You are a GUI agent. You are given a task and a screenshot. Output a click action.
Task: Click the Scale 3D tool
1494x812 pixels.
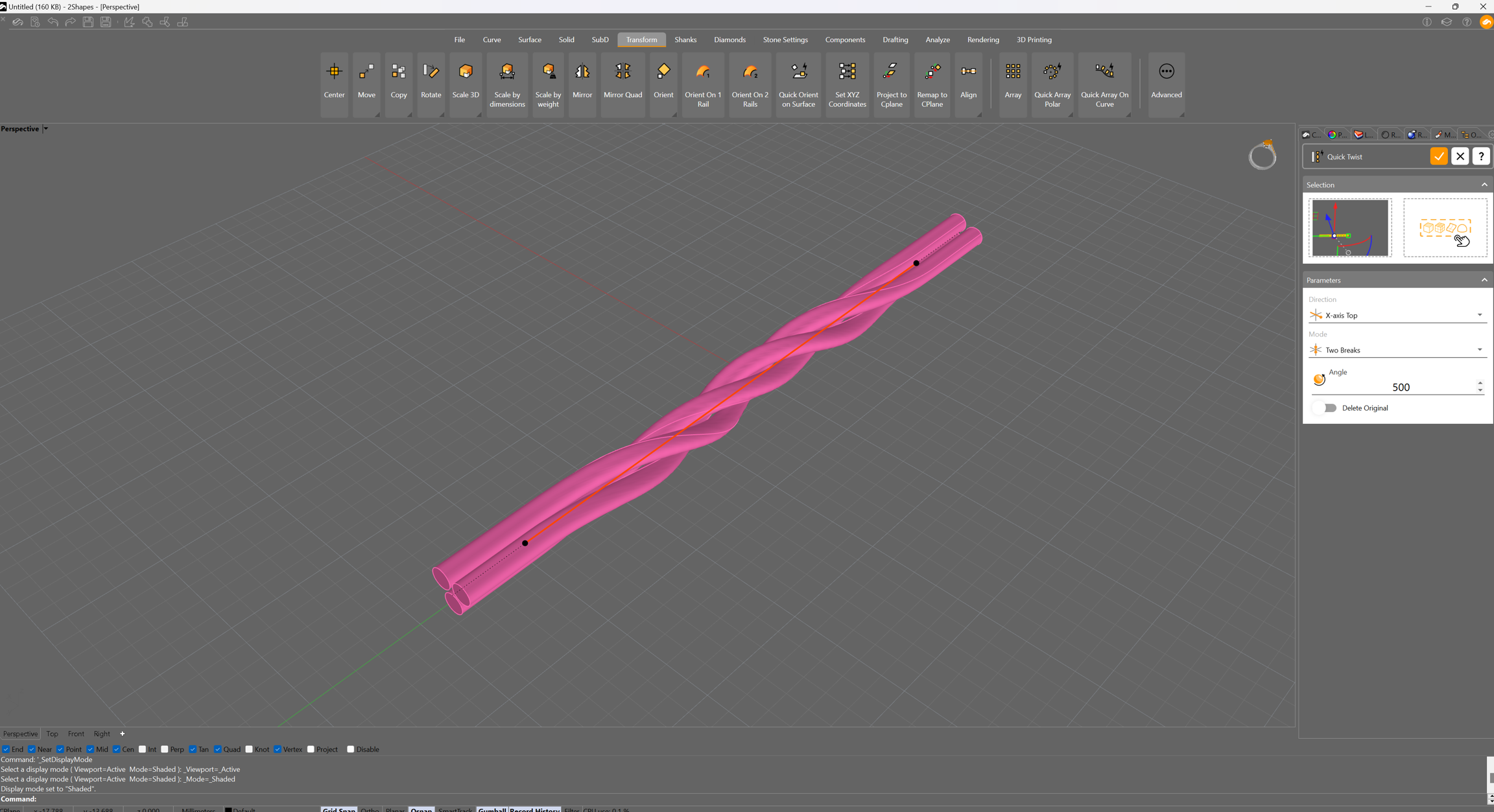tap(465, 72)
